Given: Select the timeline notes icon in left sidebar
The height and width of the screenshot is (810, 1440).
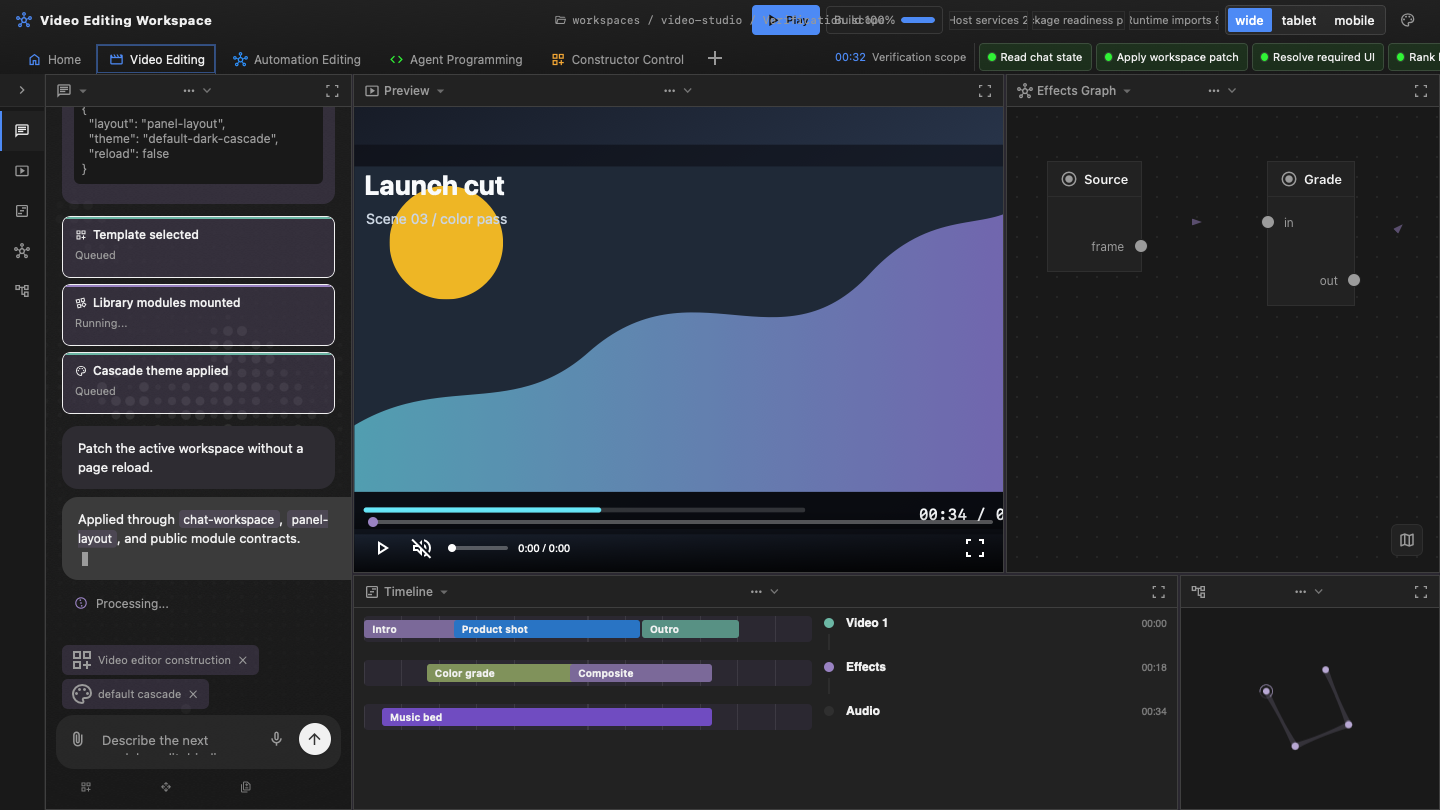Looking at the screenshot, I should pos(22,211).
